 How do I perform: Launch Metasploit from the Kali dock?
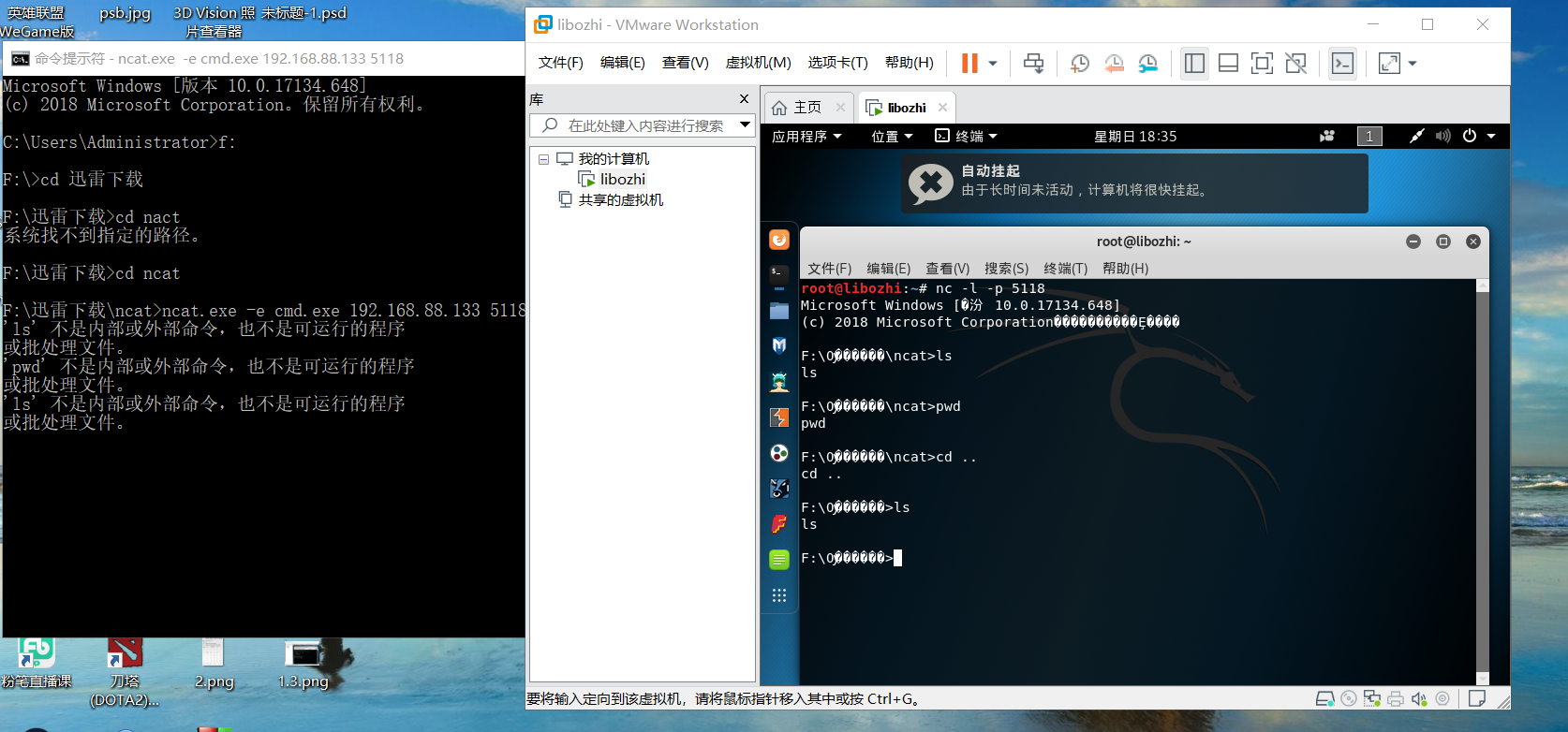[779, 346]
